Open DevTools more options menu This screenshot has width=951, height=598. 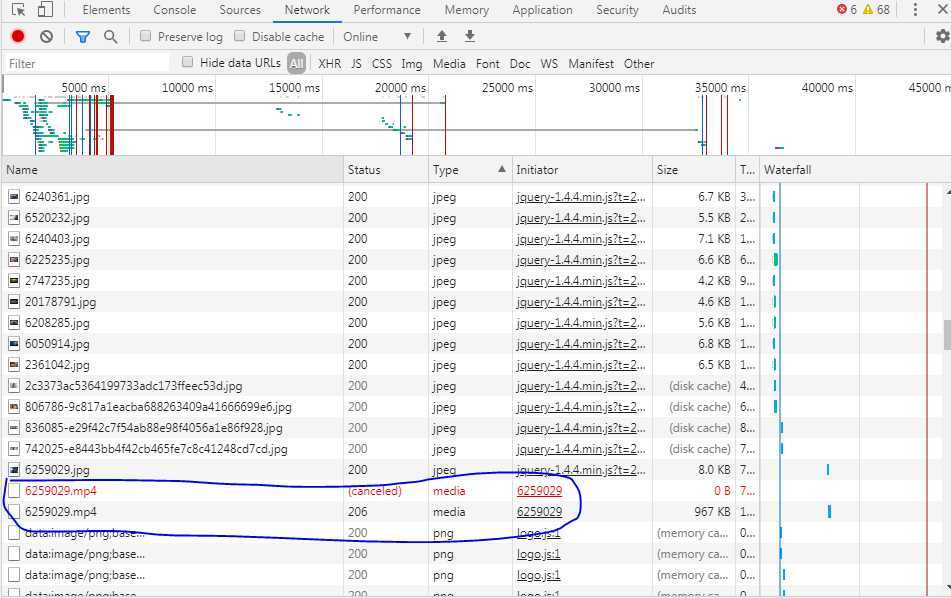coord(915,10)
